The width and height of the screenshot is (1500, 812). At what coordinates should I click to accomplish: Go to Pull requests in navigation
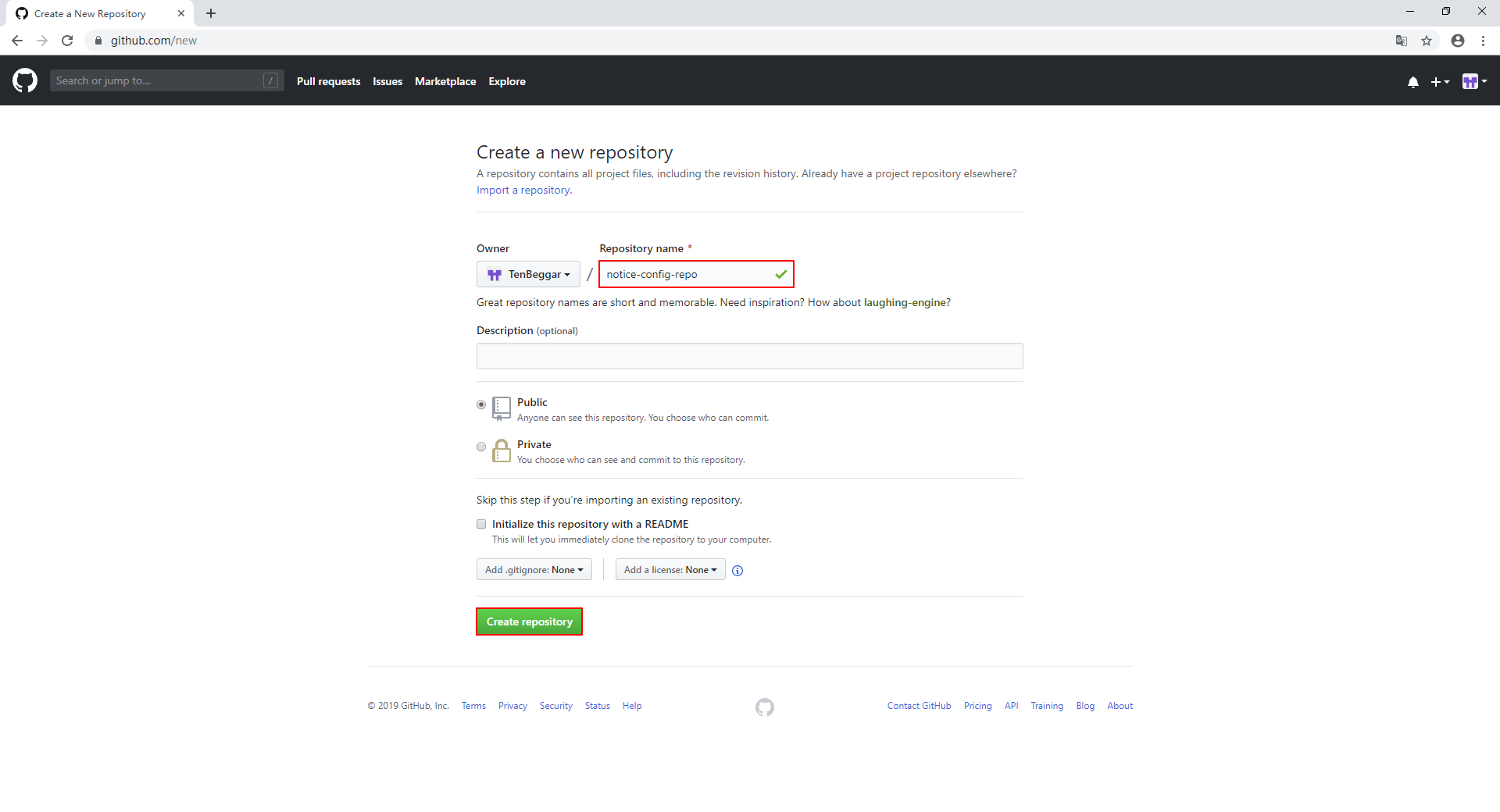pos(328,81)
